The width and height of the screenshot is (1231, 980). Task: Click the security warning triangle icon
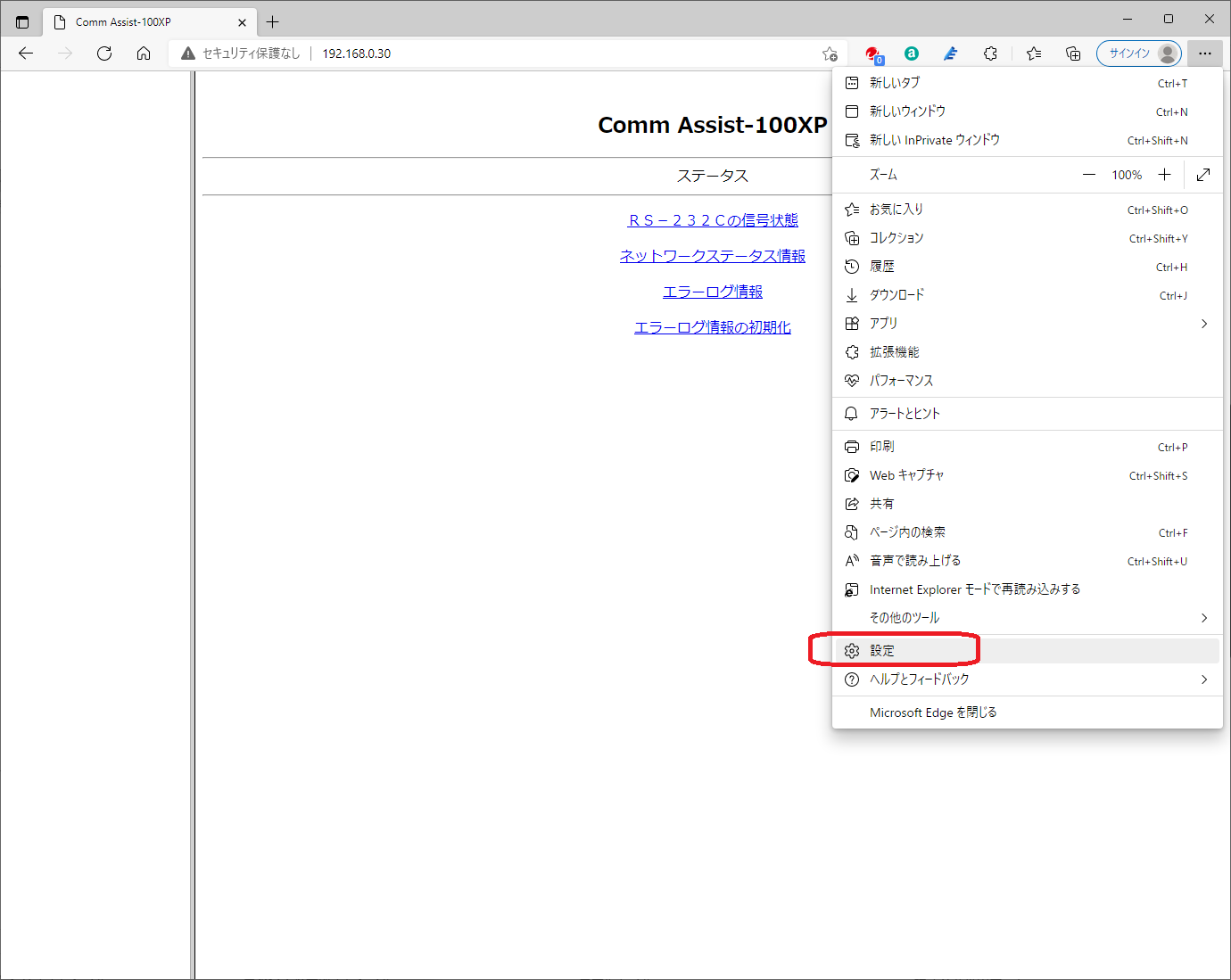tap(188, 54)
